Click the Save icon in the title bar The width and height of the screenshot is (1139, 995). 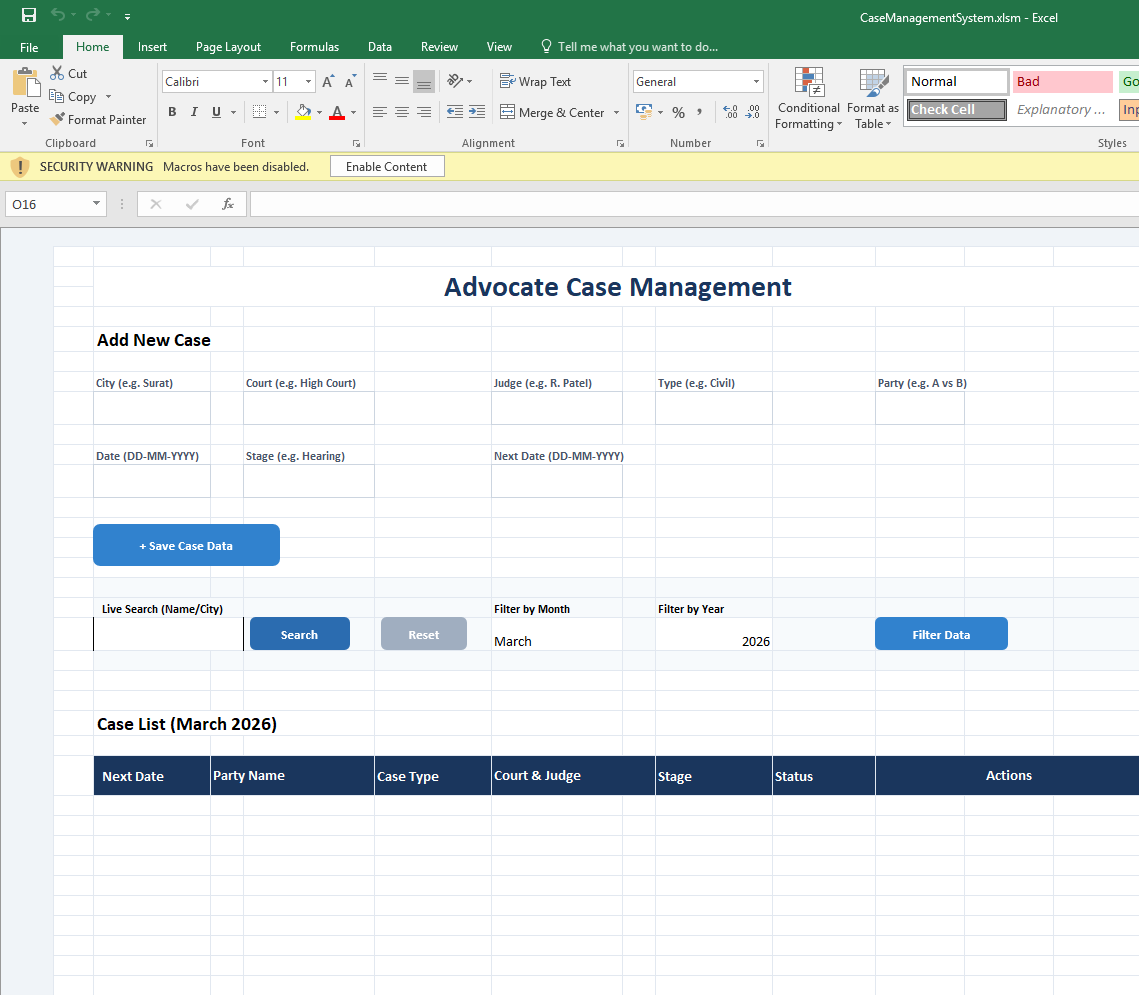pyautogui.click(x=29, y=15)
